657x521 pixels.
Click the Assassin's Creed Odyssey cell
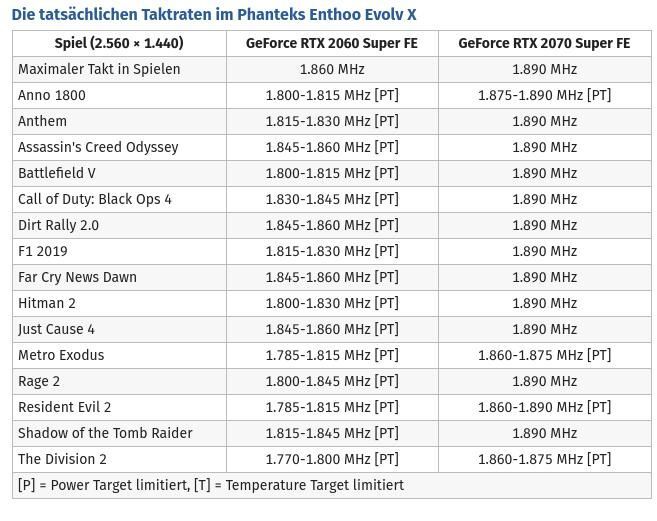pos(98,147)
